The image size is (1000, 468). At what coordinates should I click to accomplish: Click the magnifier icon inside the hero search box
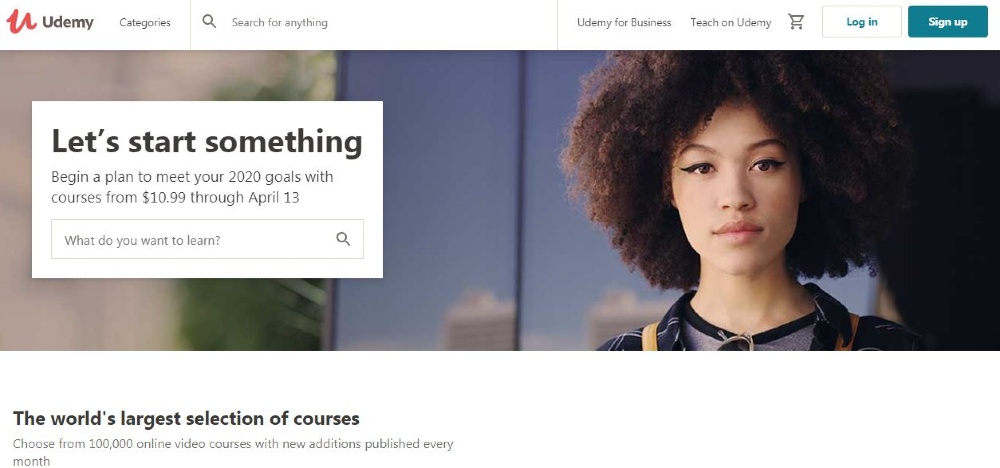pos(343,239)
